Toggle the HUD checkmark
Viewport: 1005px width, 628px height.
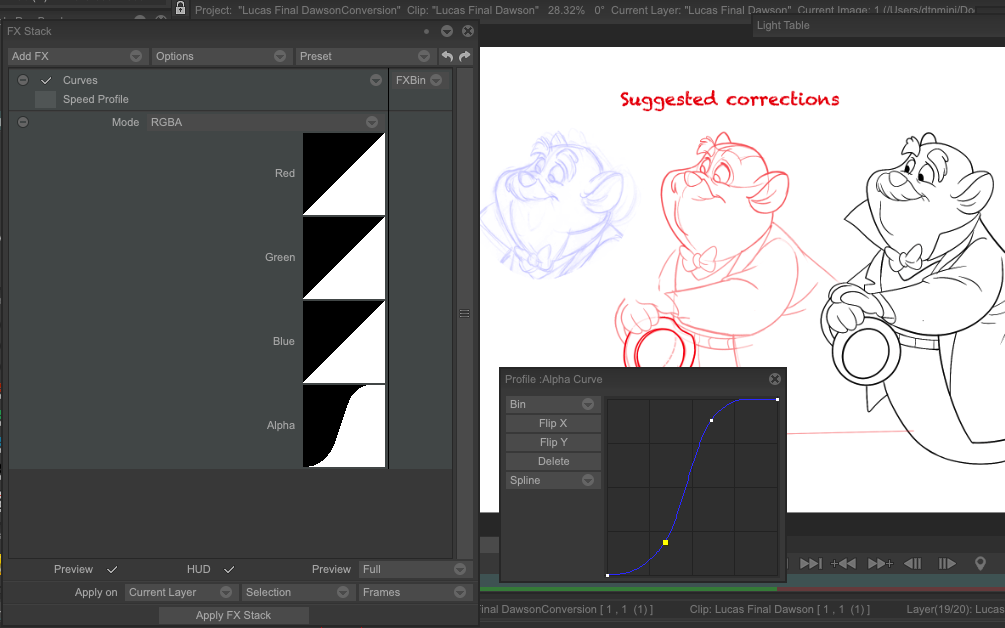(229, 569)
